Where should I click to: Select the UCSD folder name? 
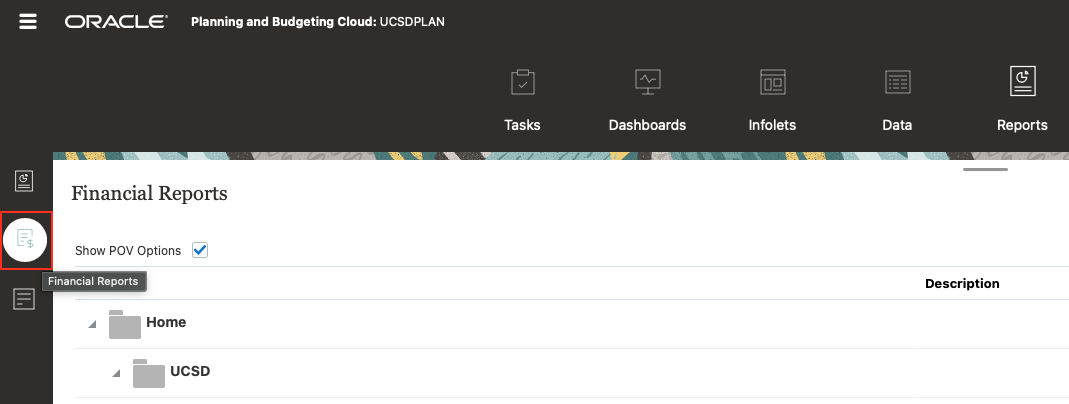[190, 372]
